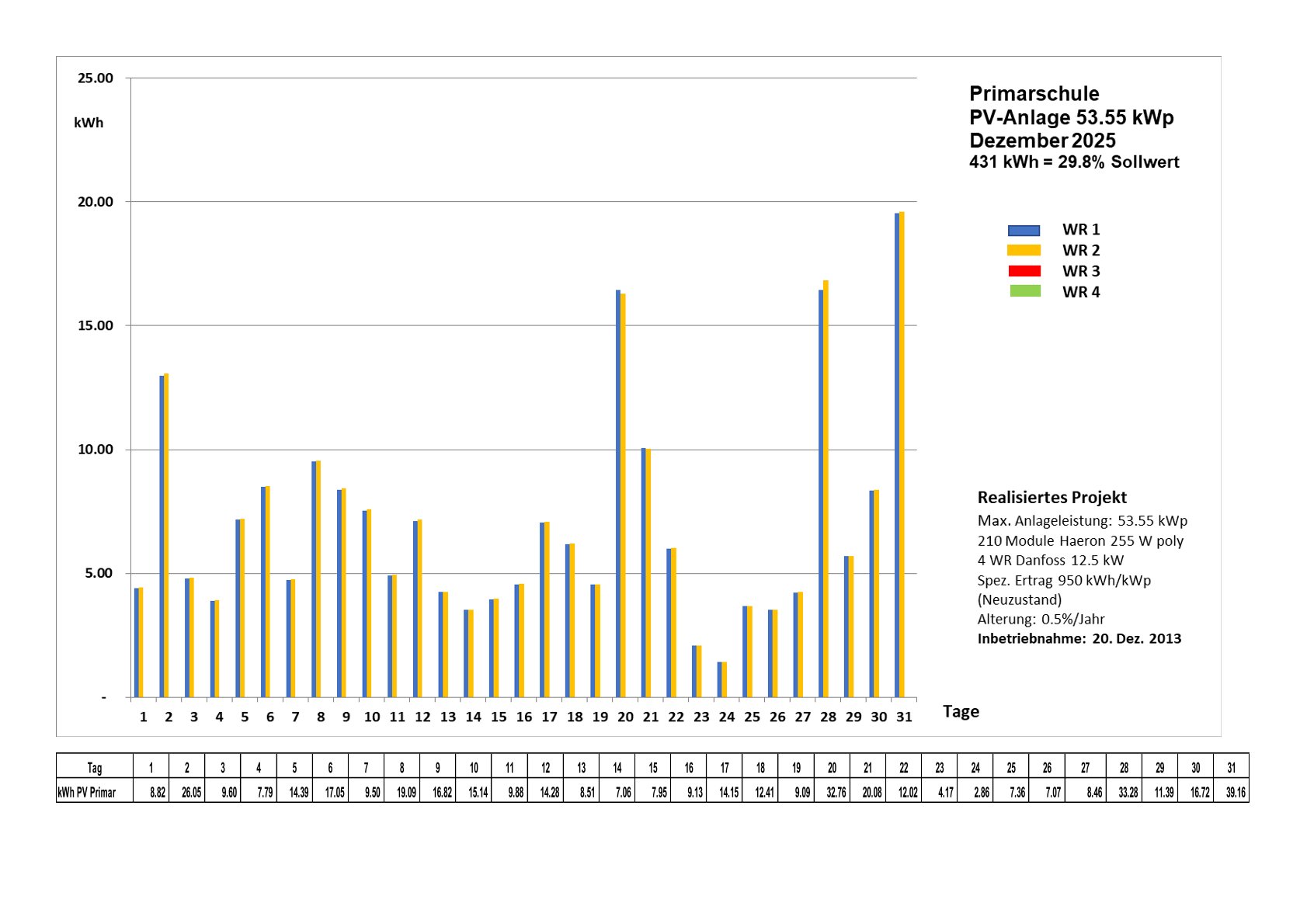Viewport: 1307px width, 924px height.
Task: Click the yellow WR 2 legend swatch
Action: [x=1023, y=250]
